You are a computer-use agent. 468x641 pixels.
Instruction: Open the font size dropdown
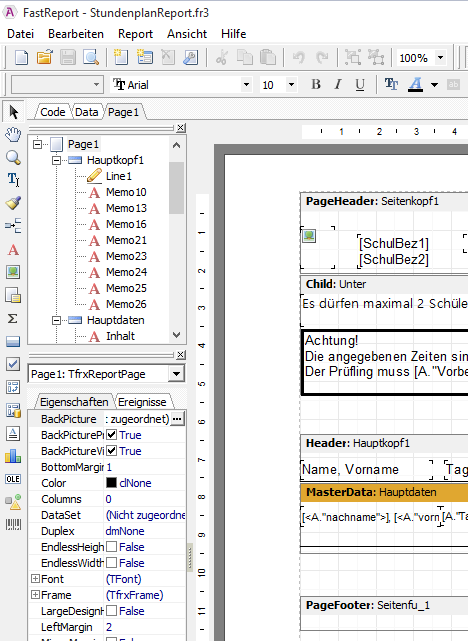291,85
